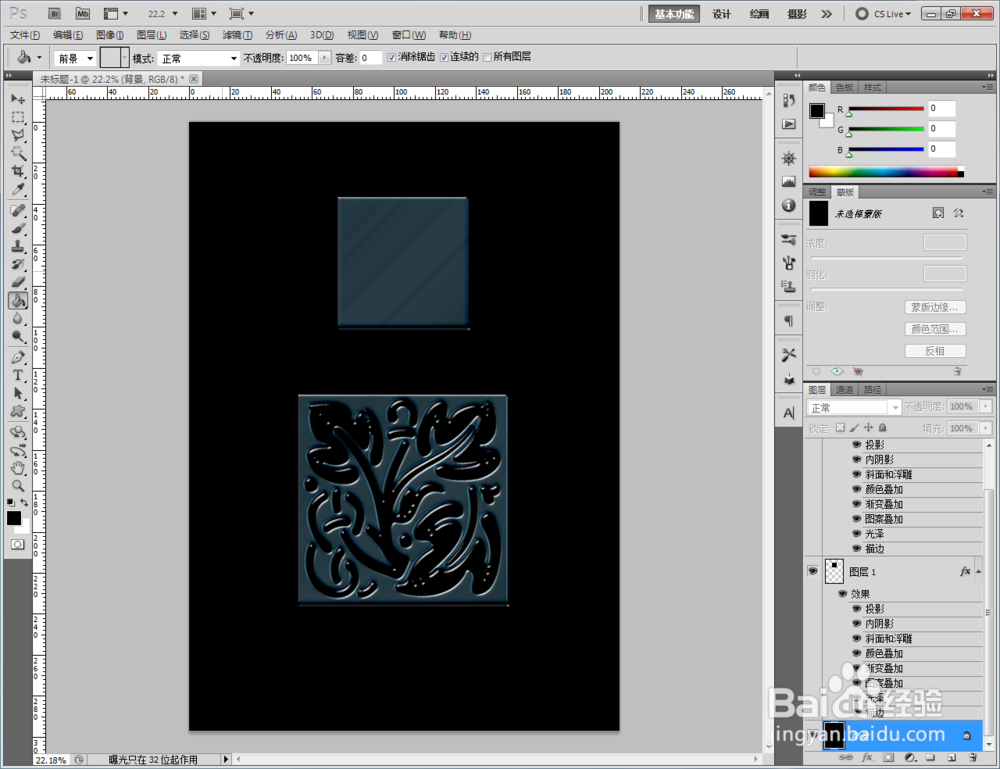Select the Pen tool
This screenshot has height=769, width=1000.
coord(18,357)
